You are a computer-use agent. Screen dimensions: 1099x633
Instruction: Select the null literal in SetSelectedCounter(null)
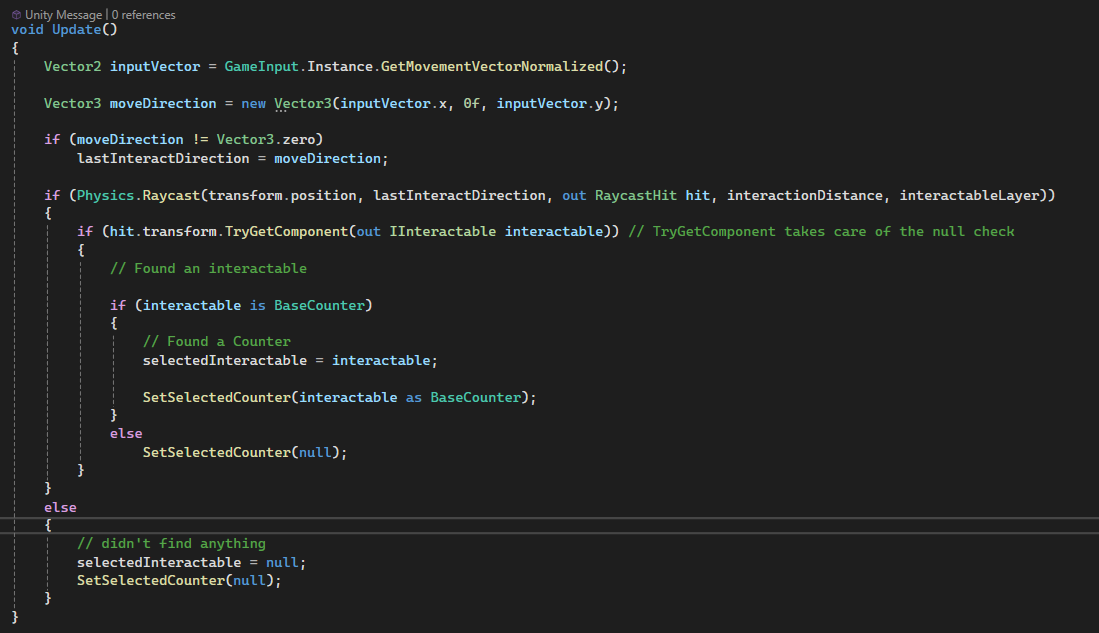pyautogui.click(x=315, y=451)
